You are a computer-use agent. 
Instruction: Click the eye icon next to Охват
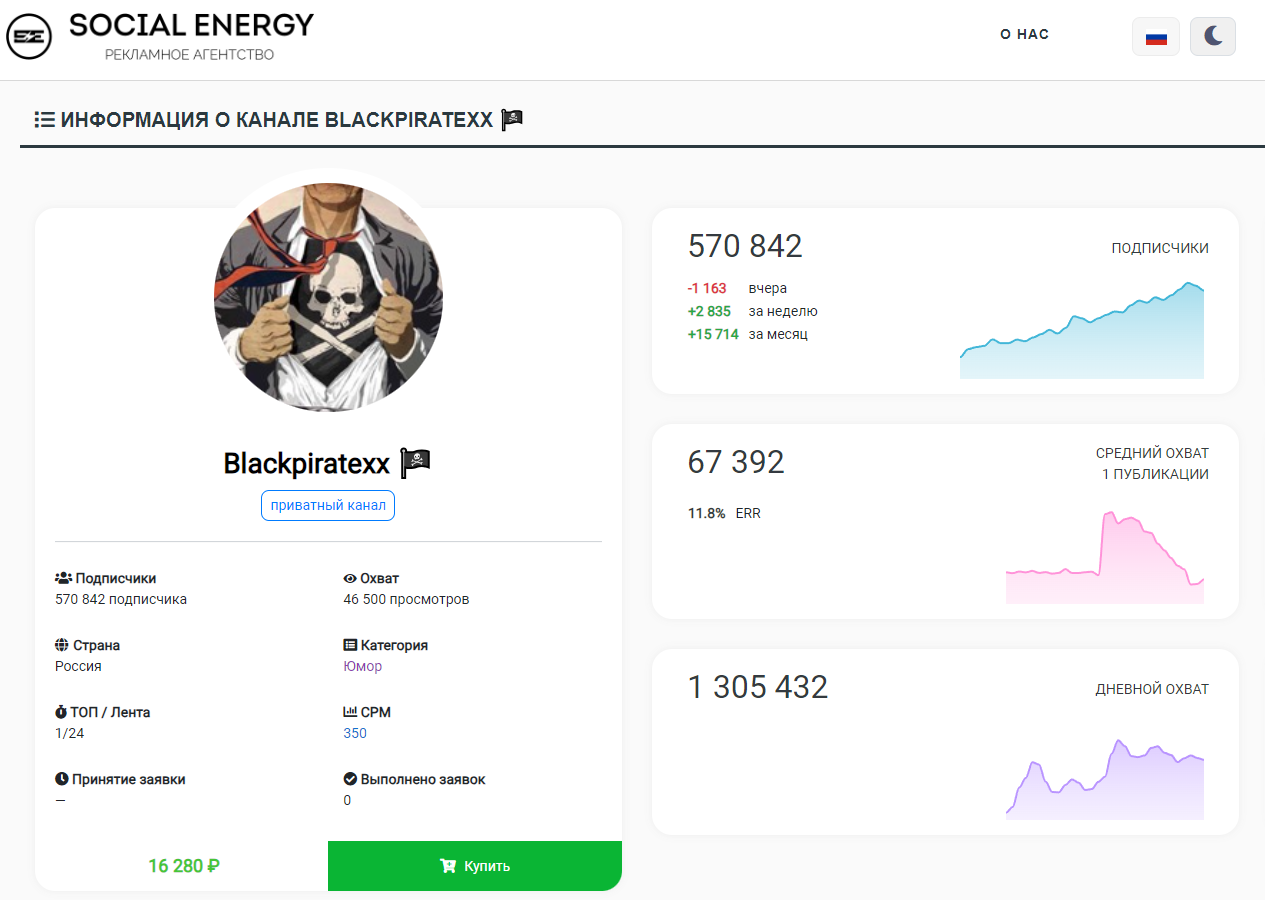pyautogui.click(x=350, y=578)
